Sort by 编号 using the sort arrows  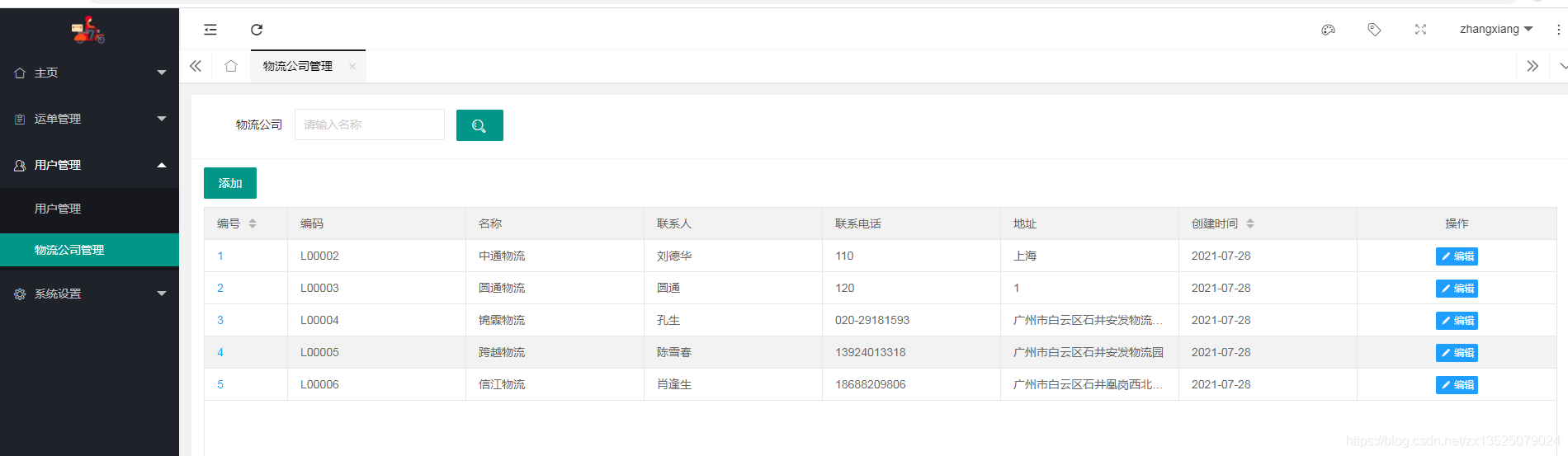coord(253,223)
